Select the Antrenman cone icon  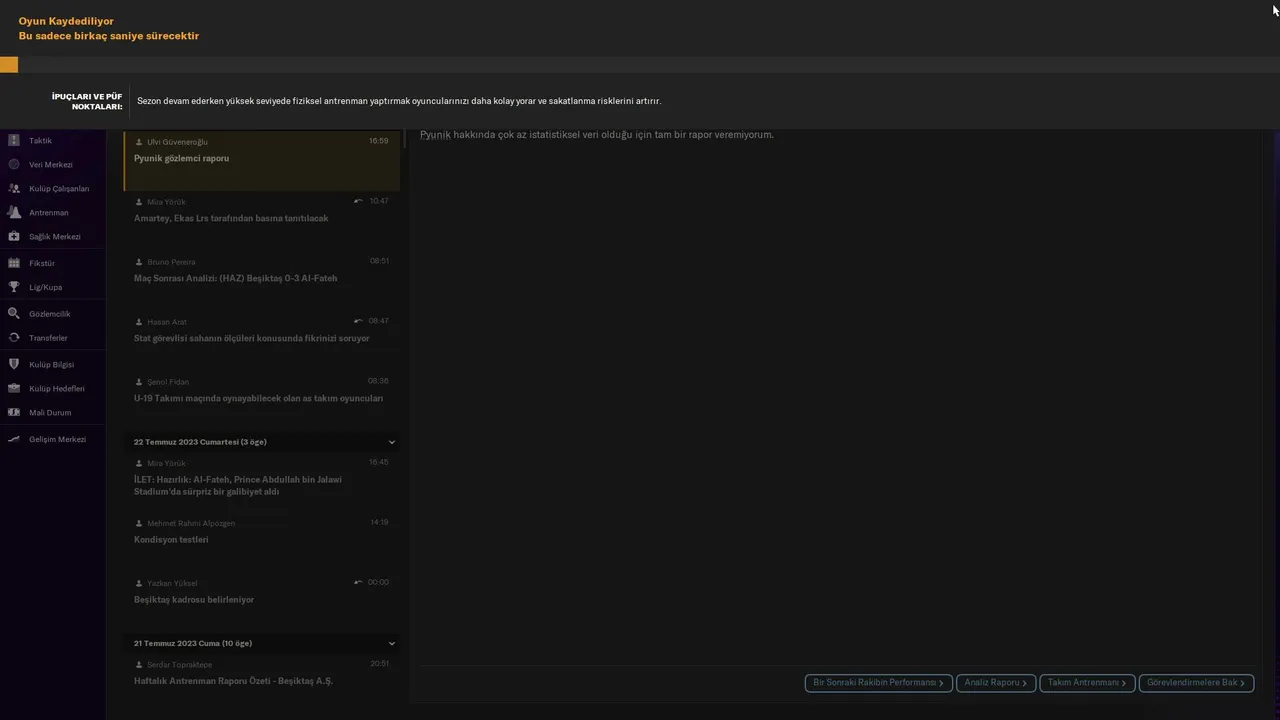coord(14,212)
